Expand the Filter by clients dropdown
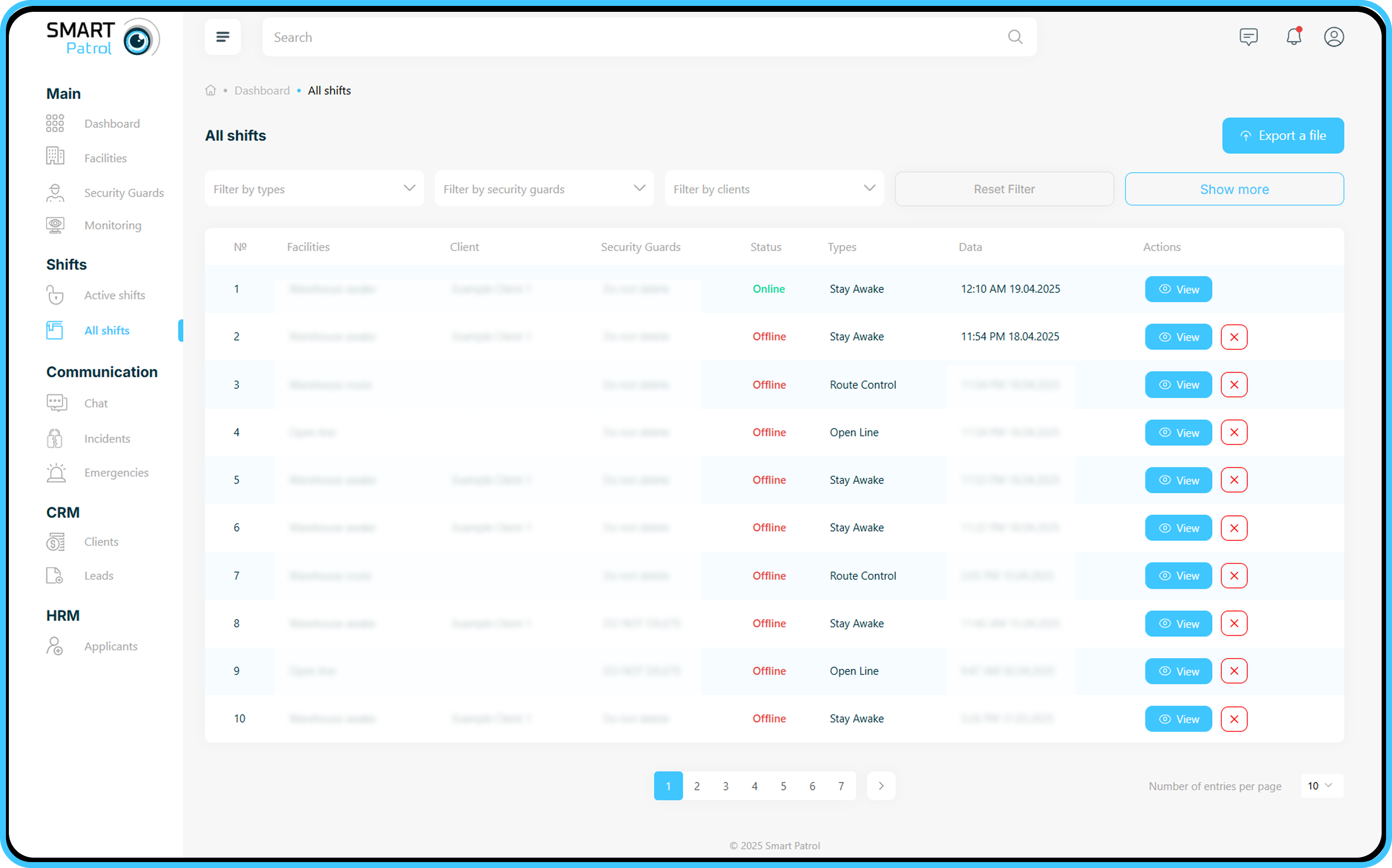This screenshot has width=1392, height=868. click(774, 189)
